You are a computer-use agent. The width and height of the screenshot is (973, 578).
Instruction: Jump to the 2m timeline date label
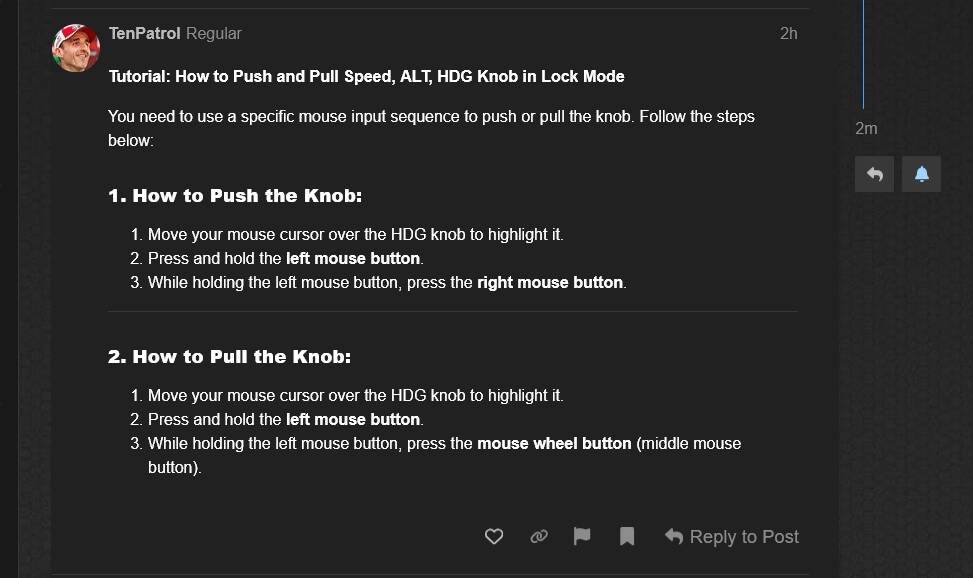866,129
